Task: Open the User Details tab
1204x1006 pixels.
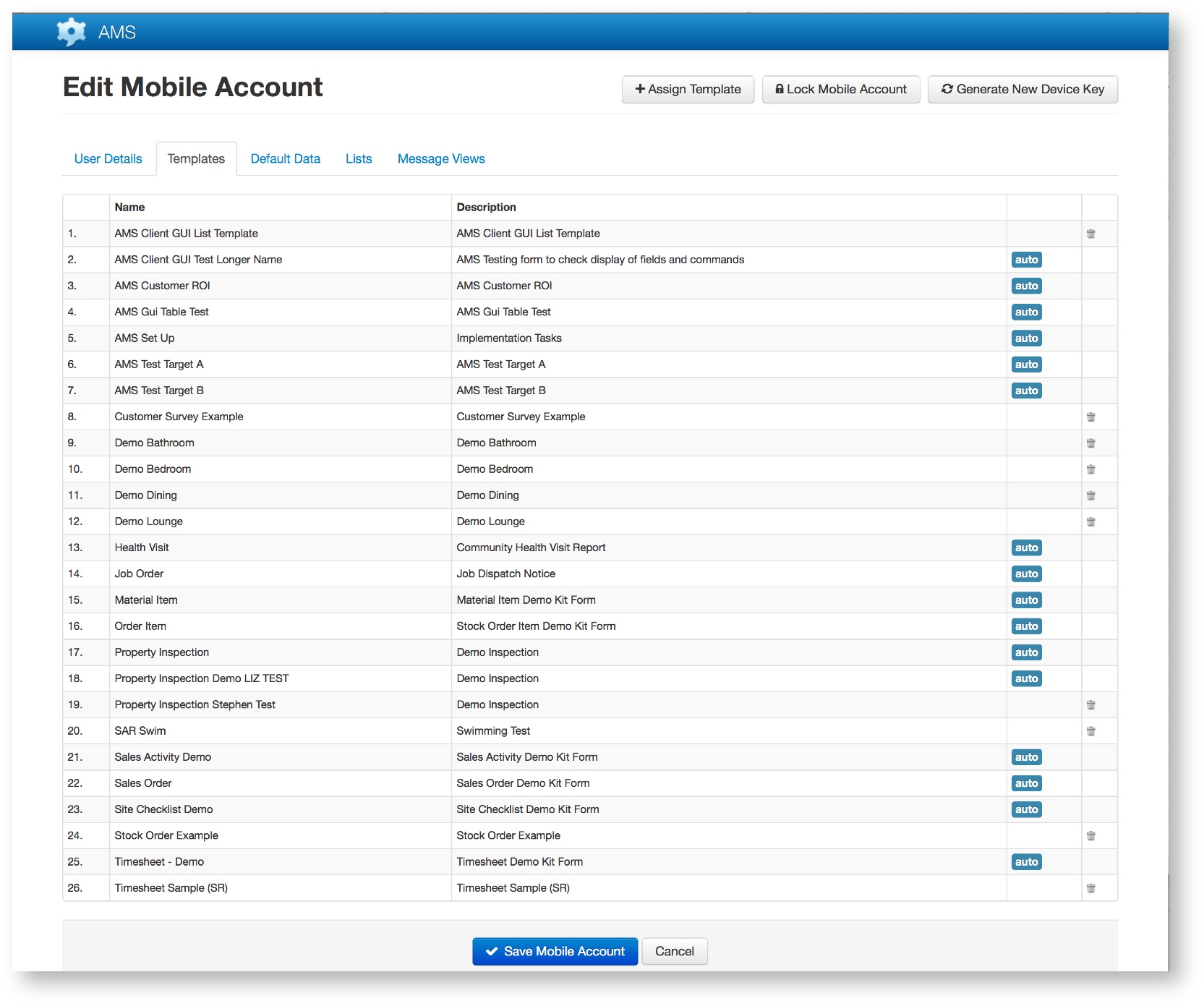Action: click(x=108, y=158)
